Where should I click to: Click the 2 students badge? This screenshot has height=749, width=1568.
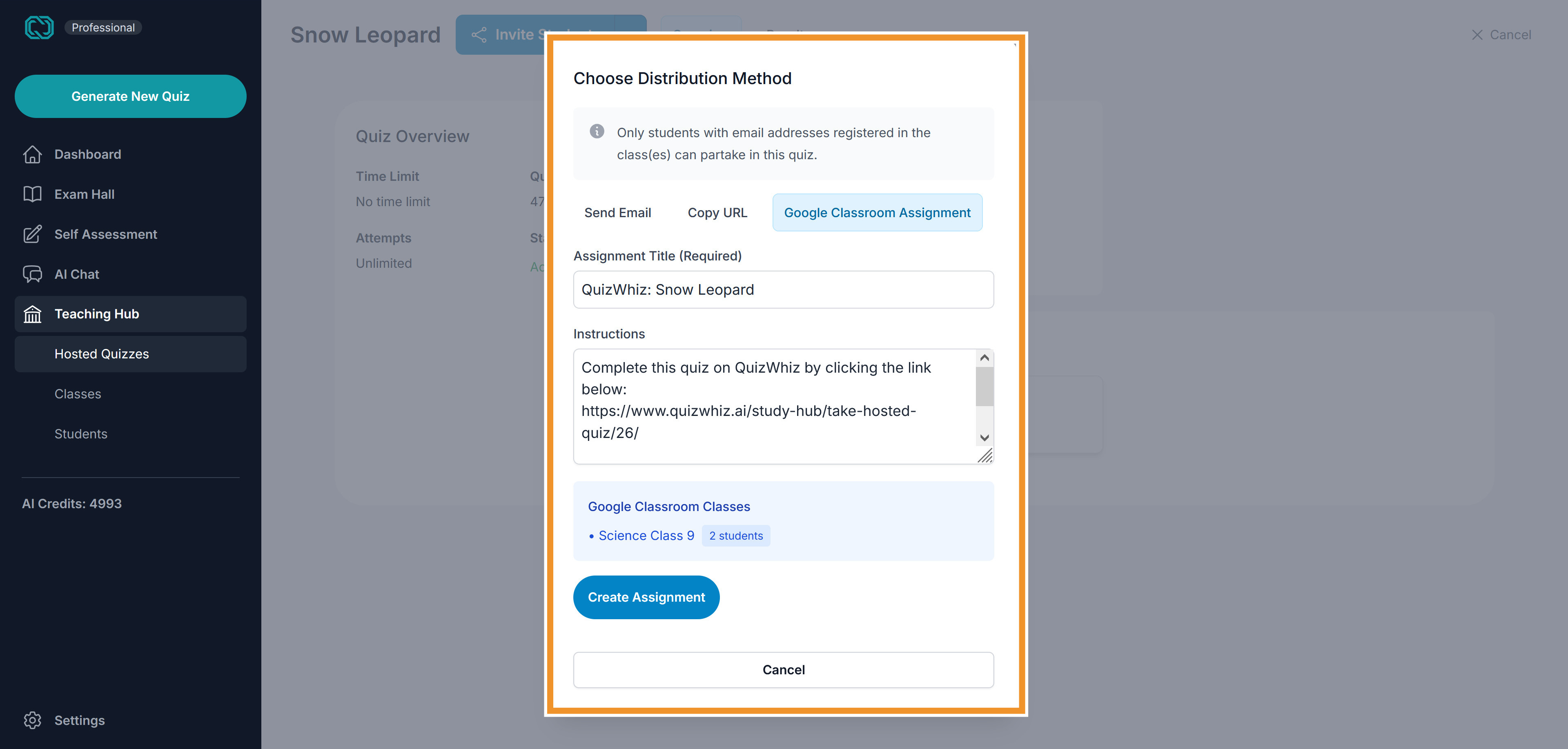click(x=736, y=536)
